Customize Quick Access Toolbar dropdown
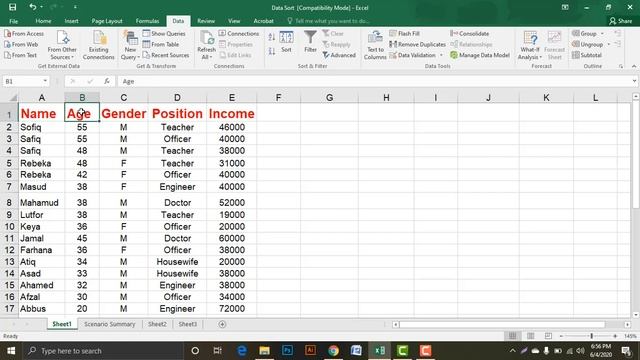 tap(75, 7)
